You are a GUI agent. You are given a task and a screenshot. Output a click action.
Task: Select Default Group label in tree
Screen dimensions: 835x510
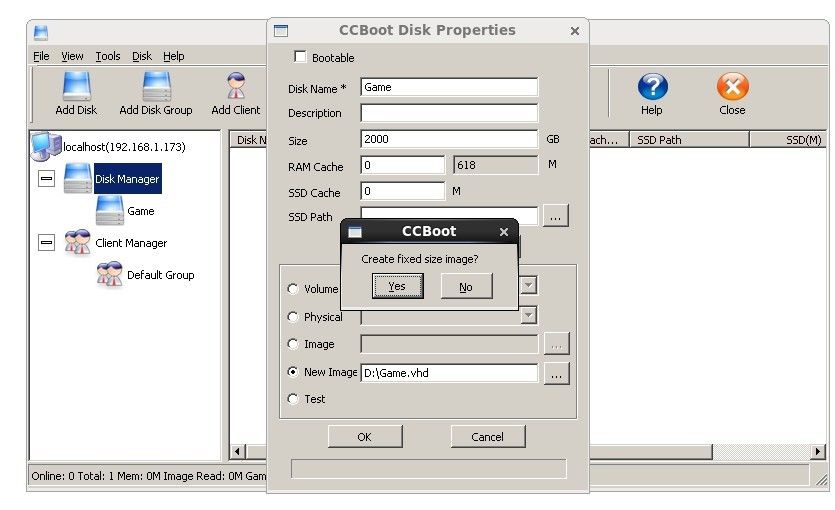tap(160, 275)
